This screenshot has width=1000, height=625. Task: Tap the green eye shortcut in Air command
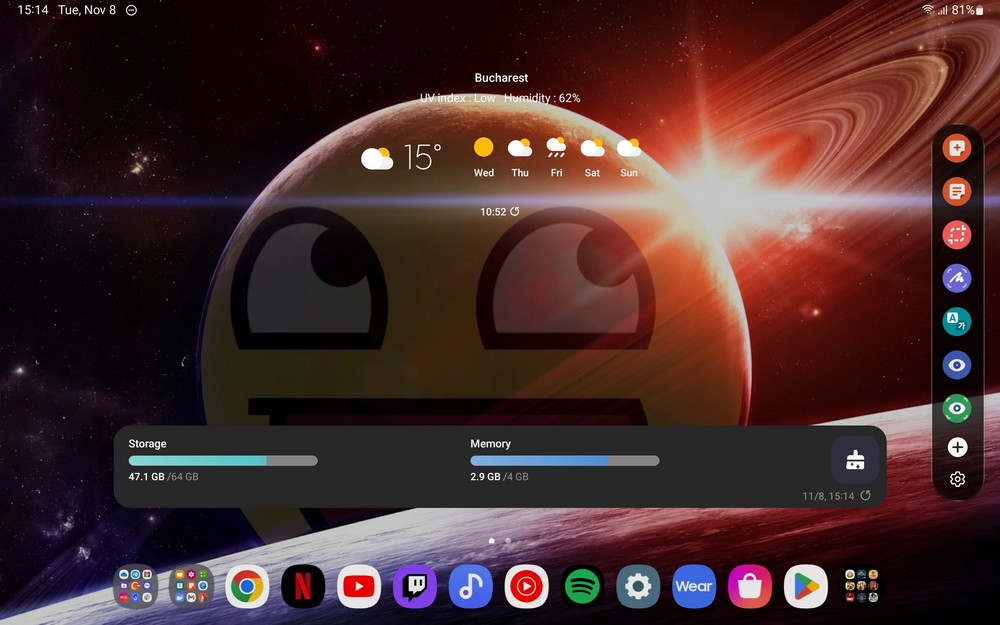[957, 408]
